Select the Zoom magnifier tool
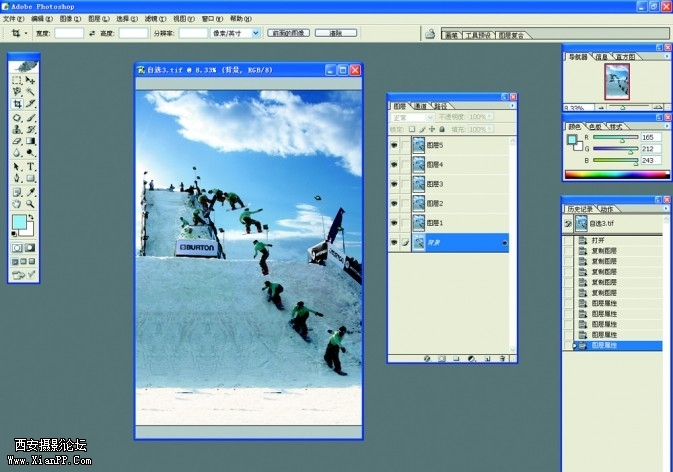Image resolution: width=673 pixels, height=472 pixels. [31, 203]
